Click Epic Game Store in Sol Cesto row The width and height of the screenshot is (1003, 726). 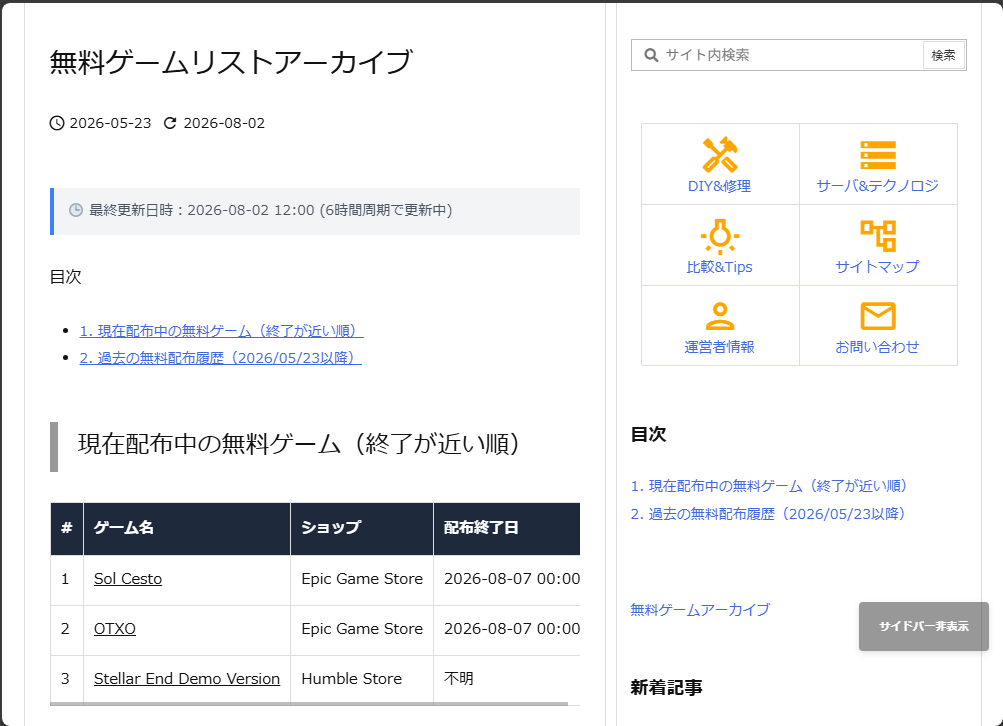coord(362,579)
